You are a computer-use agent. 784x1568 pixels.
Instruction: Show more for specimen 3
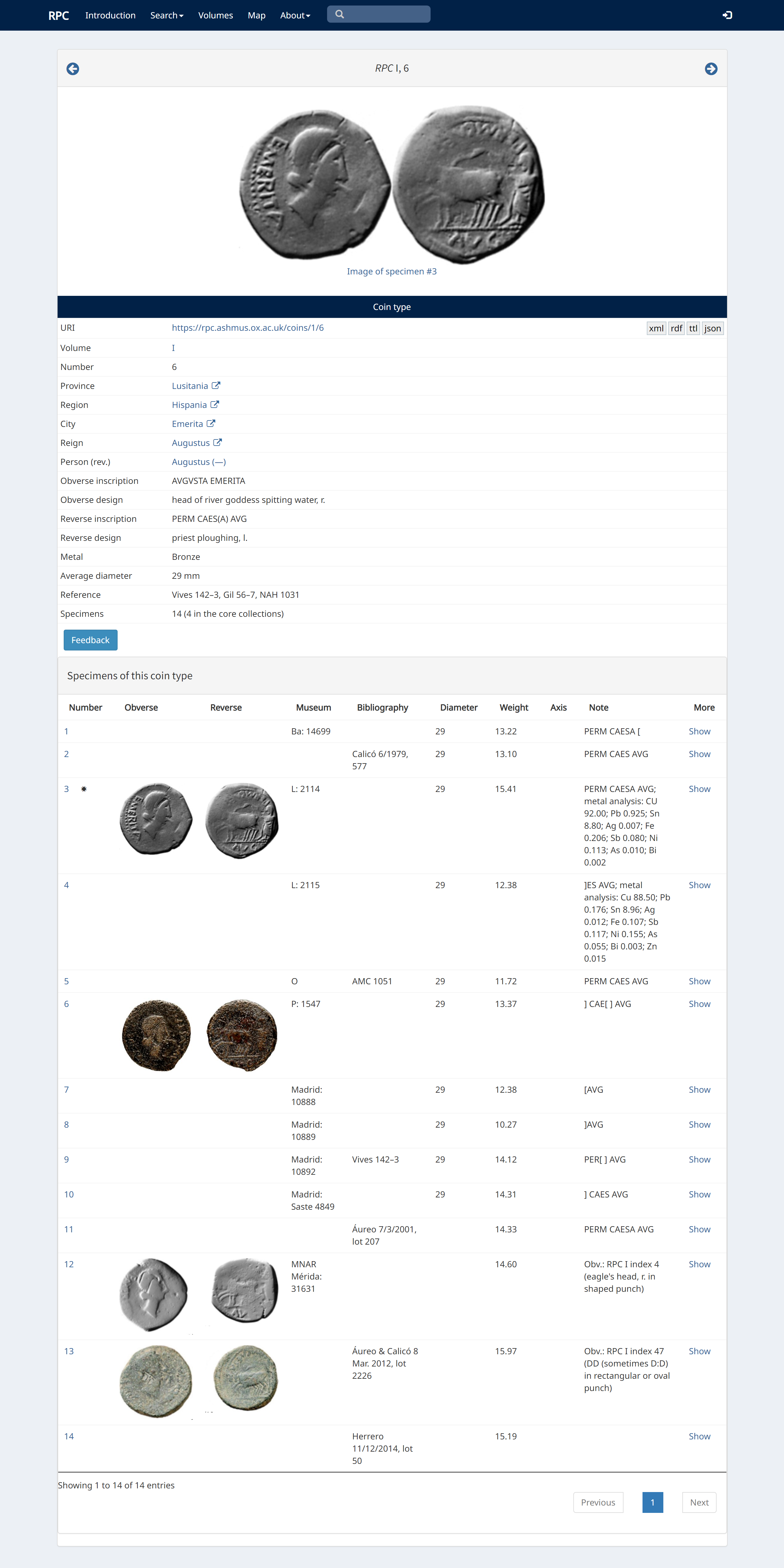[699, 788]
